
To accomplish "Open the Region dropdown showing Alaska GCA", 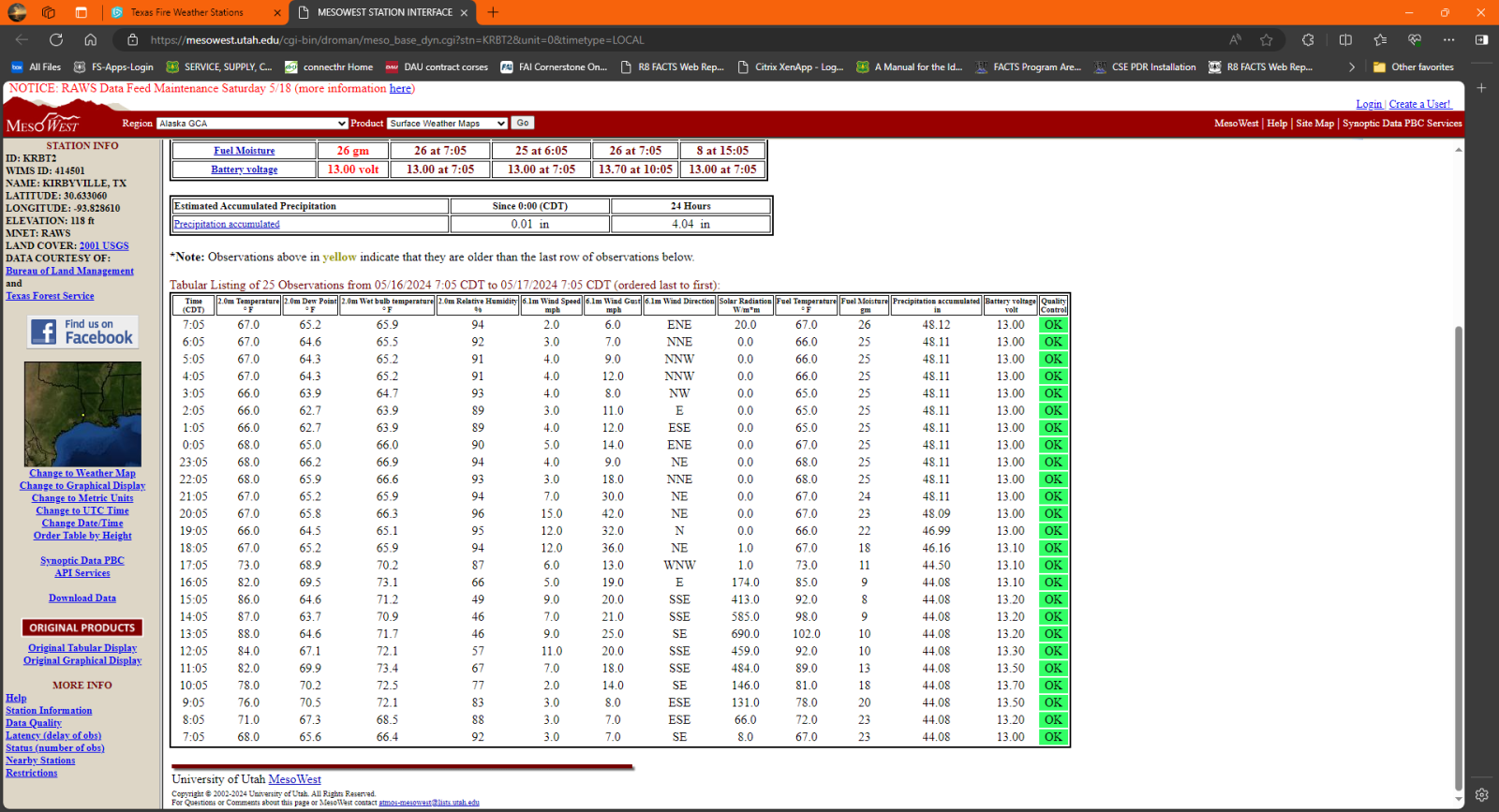I will coord(252,124).
